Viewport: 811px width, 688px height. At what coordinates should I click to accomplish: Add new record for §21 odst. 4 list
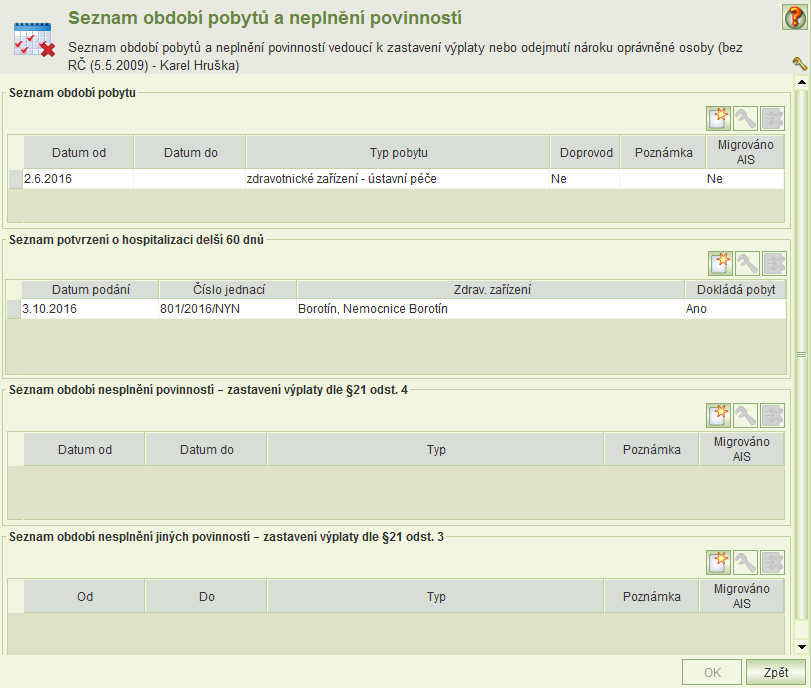click(718, 415)
